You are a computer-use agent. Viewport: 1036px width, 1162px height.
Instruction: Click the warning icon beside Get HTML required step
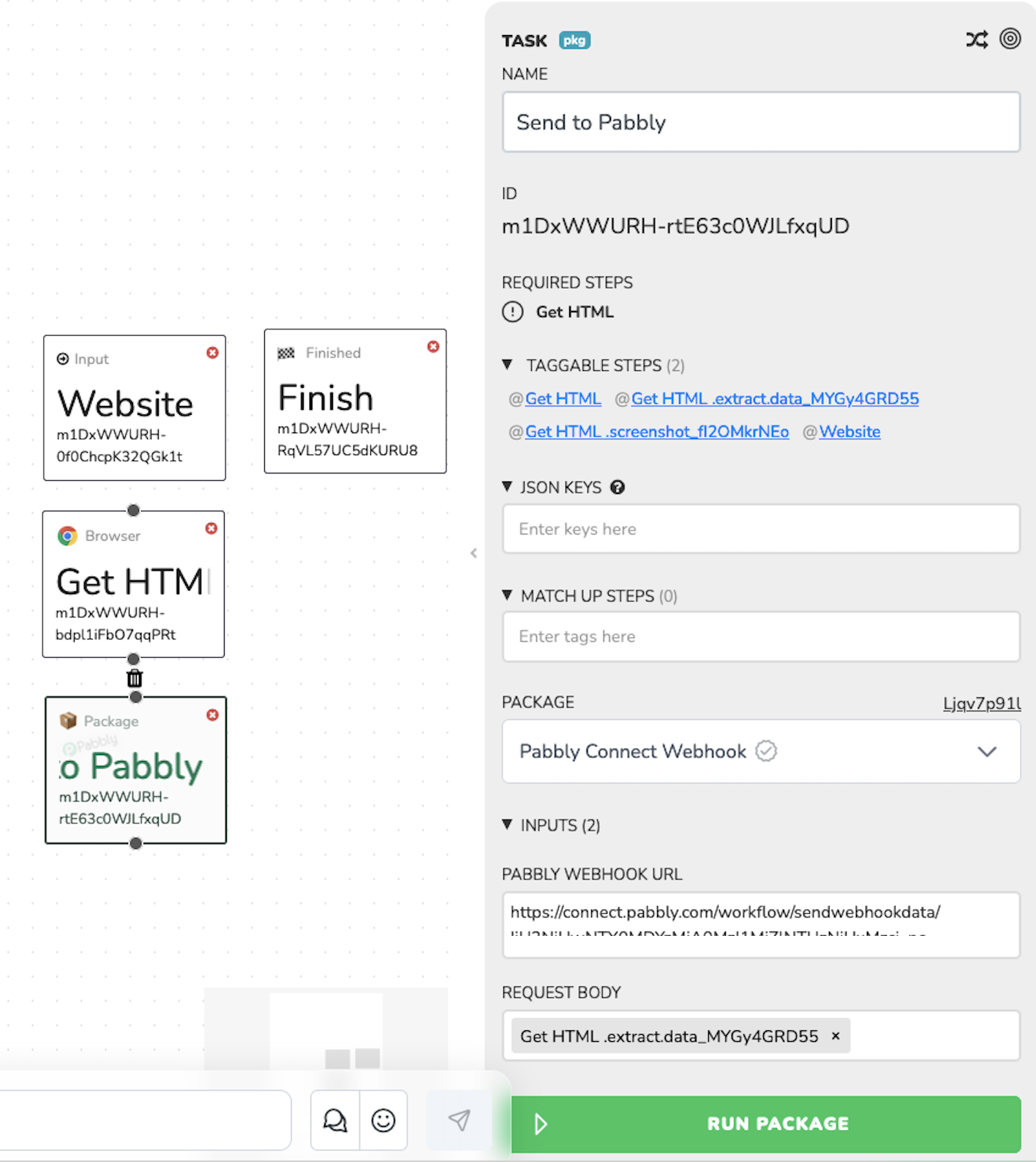[513, 312]
